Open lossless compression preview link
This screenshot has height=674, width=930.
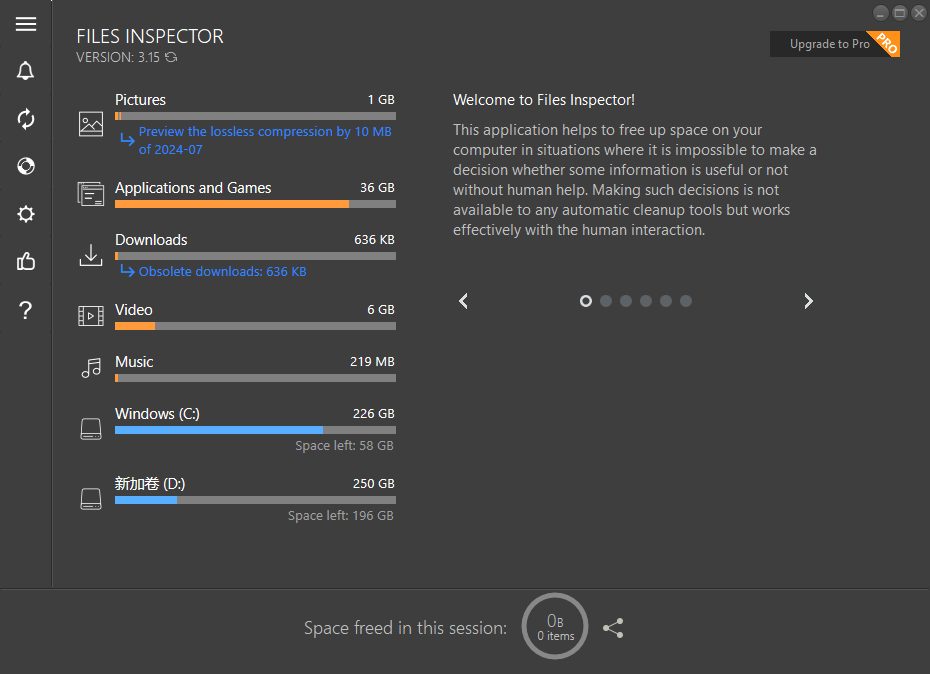265,140
